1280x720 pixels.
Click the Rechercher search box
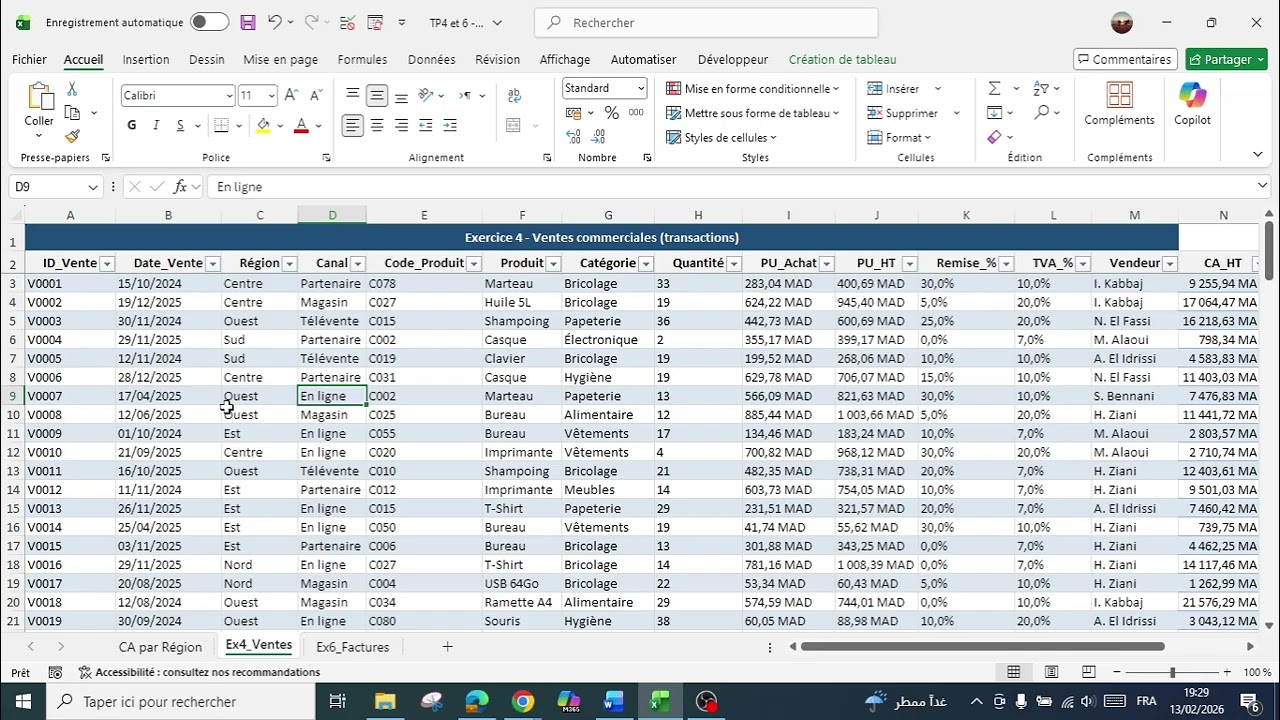click(x=706, y=22)
